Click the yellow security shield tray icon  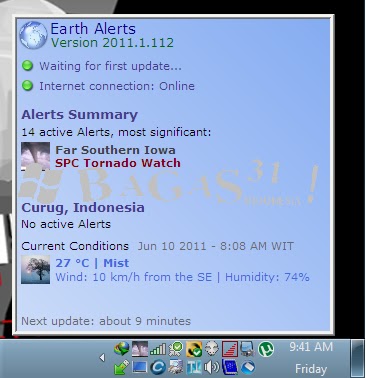pos(194,349)
